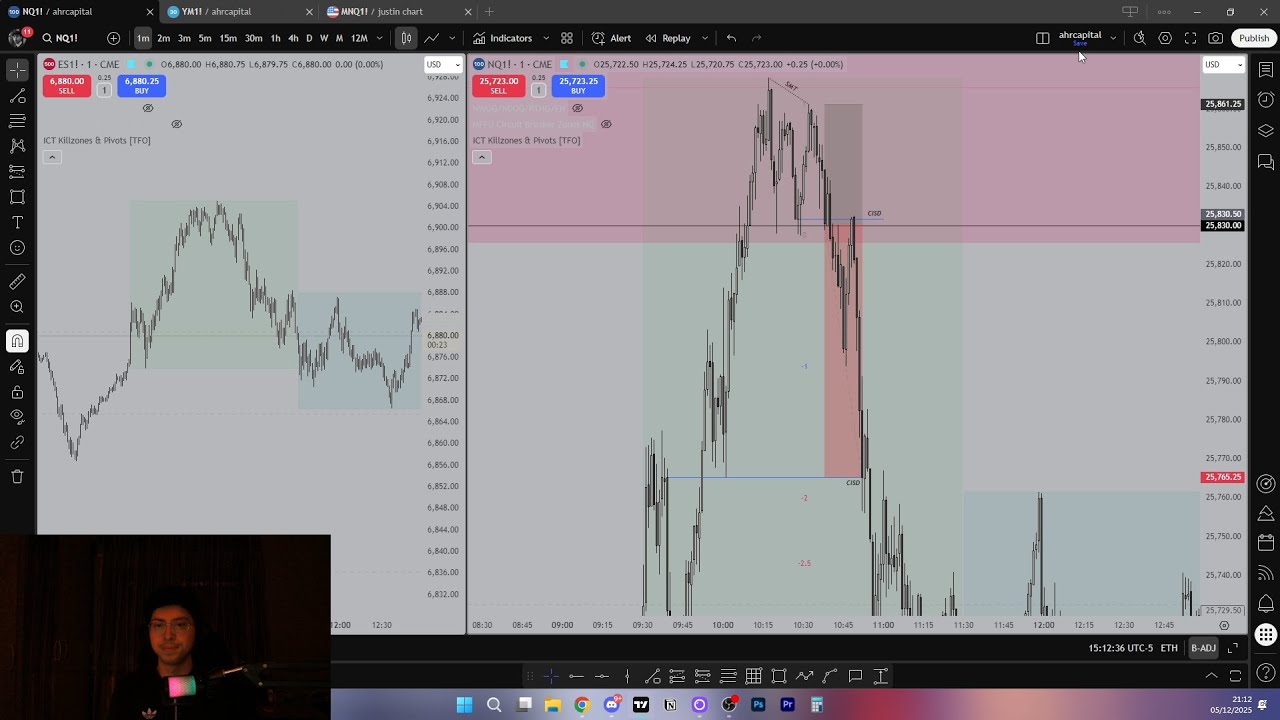Expand the timeframe interval dropdown arrow
The width and height of the screenshot is (1280, 720).
[x=379, y=38]
